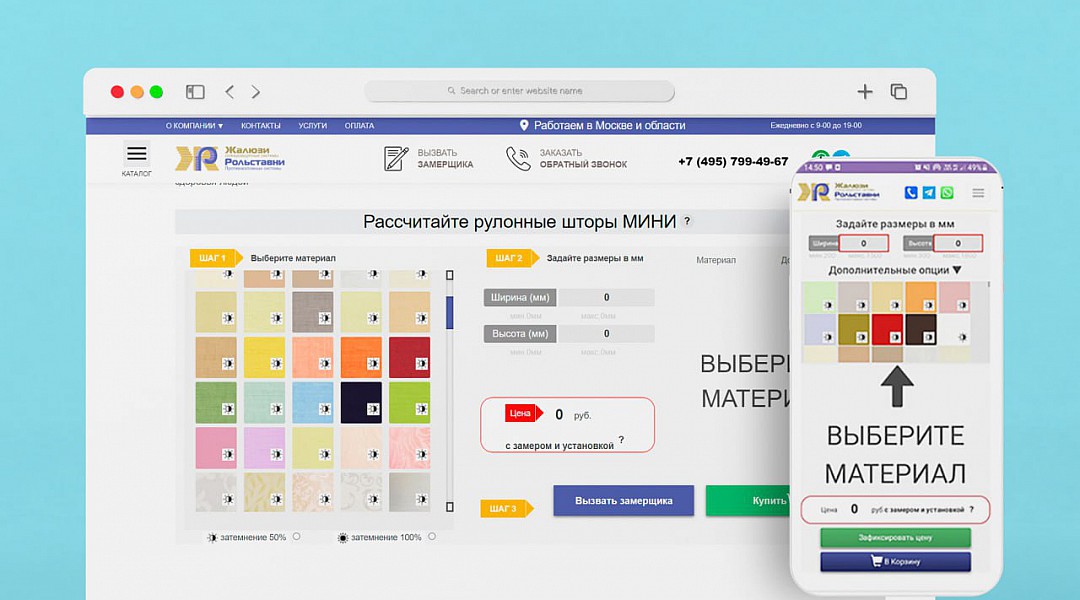Expand Дополнительные опции on mobile view
The width and height of the screenshot is (1080, 600).
click(894, 270)
